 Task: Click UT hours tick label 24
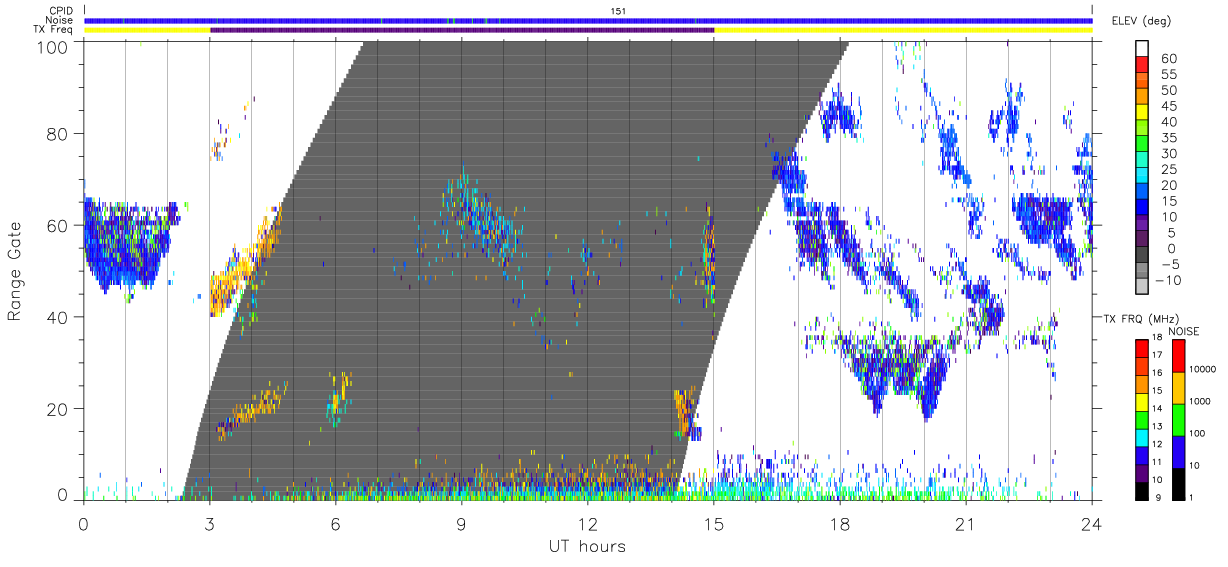click(1091, 523)
